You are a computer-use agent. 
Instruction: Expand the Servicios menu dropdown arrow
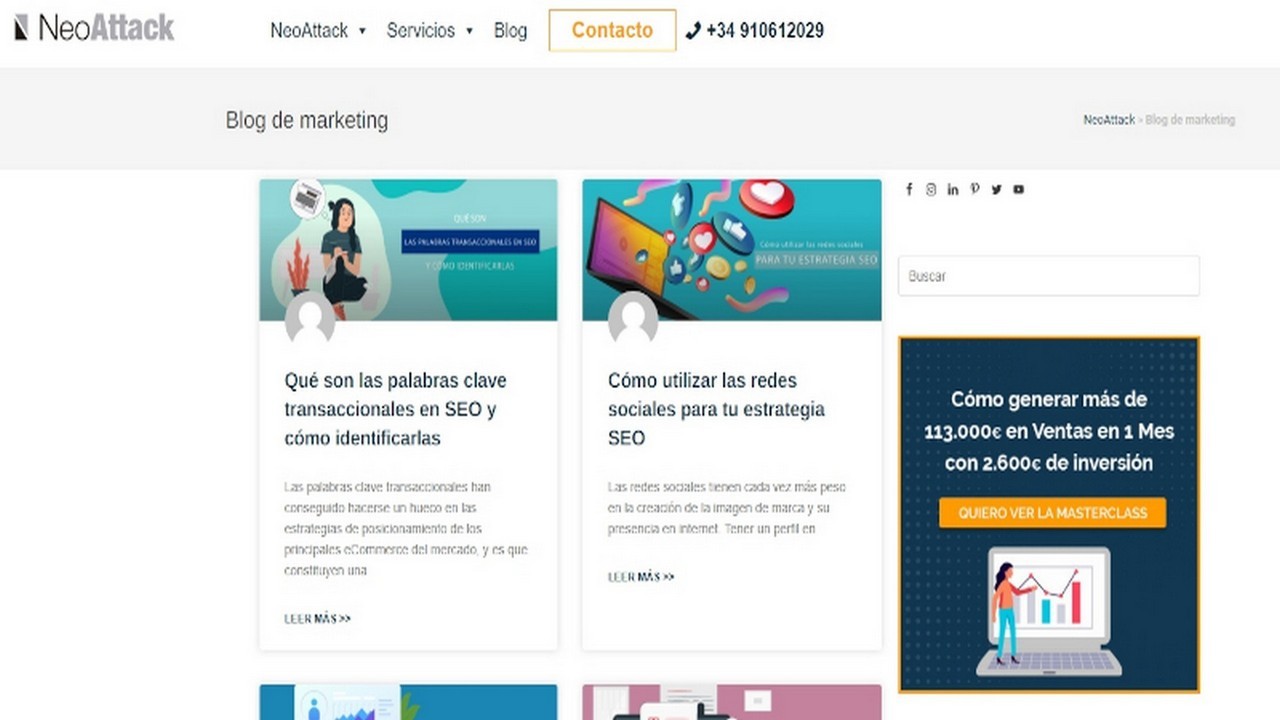469,31
